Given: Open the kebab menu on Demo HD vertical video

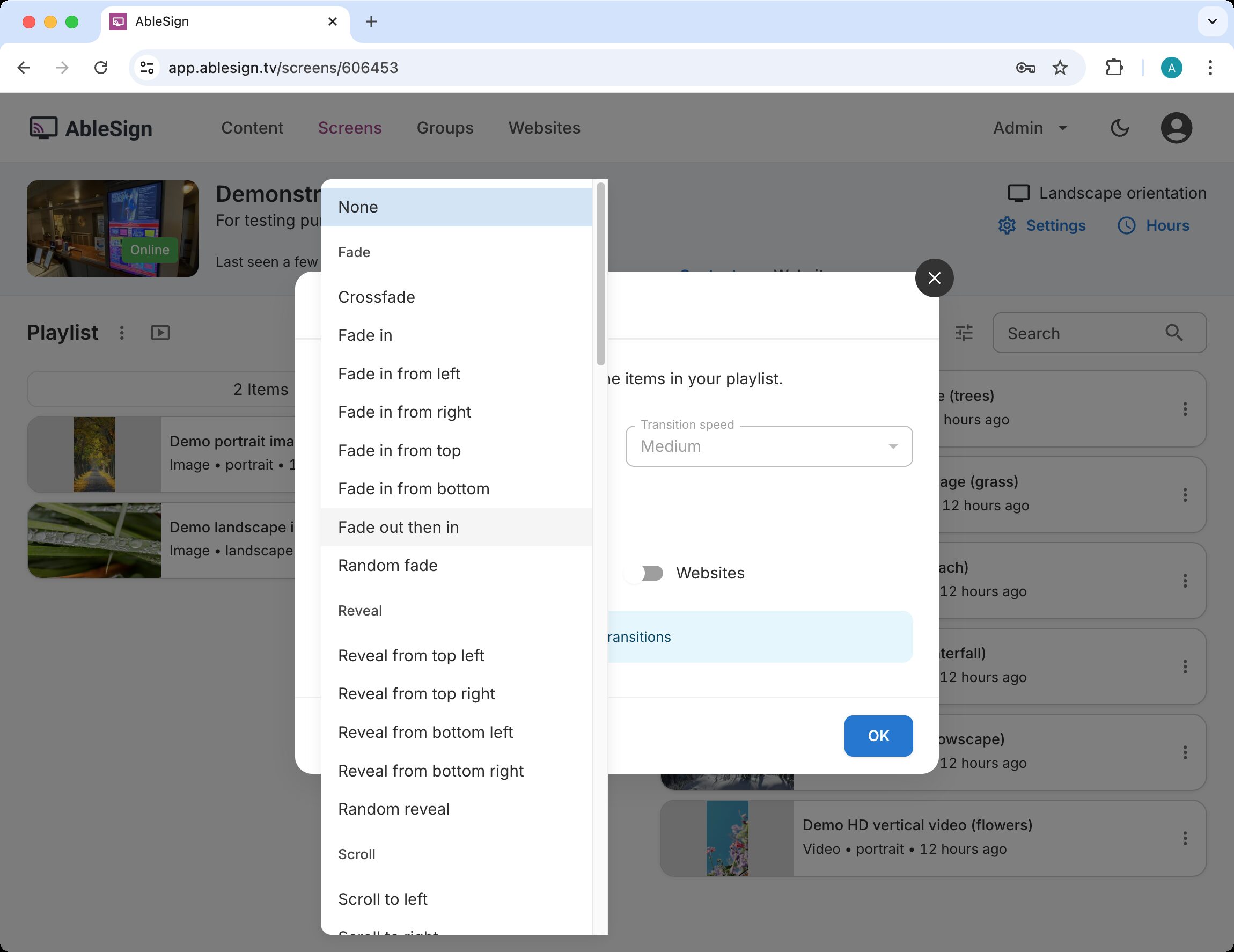Looking at the screenshot, I should (x=1185, y=838).
